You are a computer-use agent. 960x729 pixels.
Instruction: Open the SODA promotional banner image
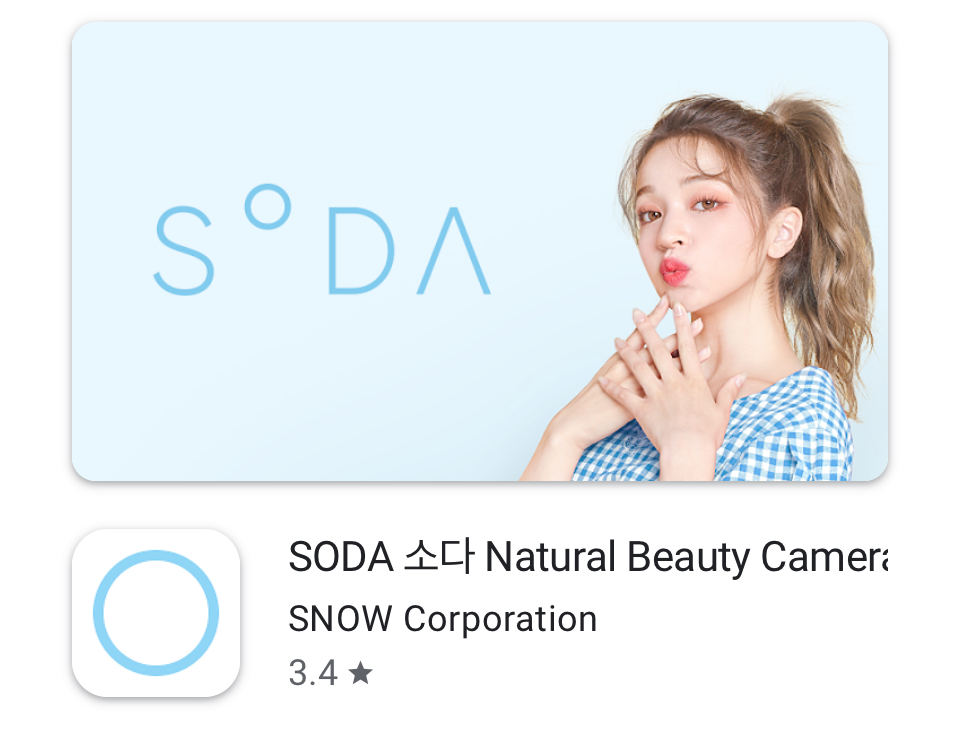(x=480, y=251)
